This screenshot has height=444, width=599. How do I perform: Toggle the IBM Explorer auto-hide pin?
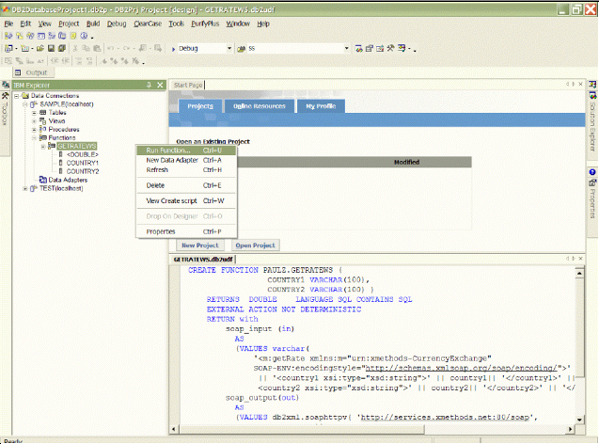[x=149, y=85]
